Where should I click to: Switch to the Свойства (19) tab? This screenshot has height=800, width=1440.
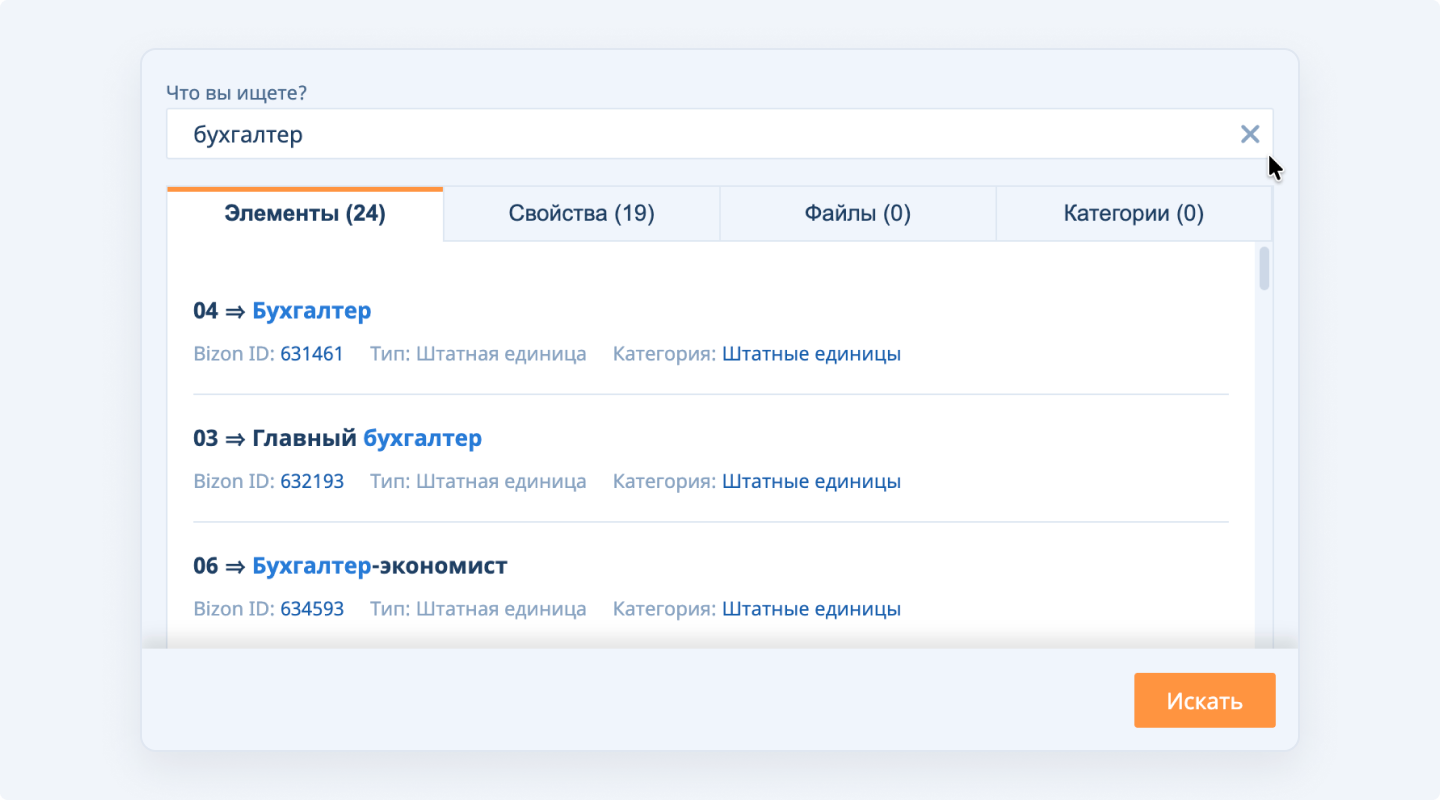581,212
